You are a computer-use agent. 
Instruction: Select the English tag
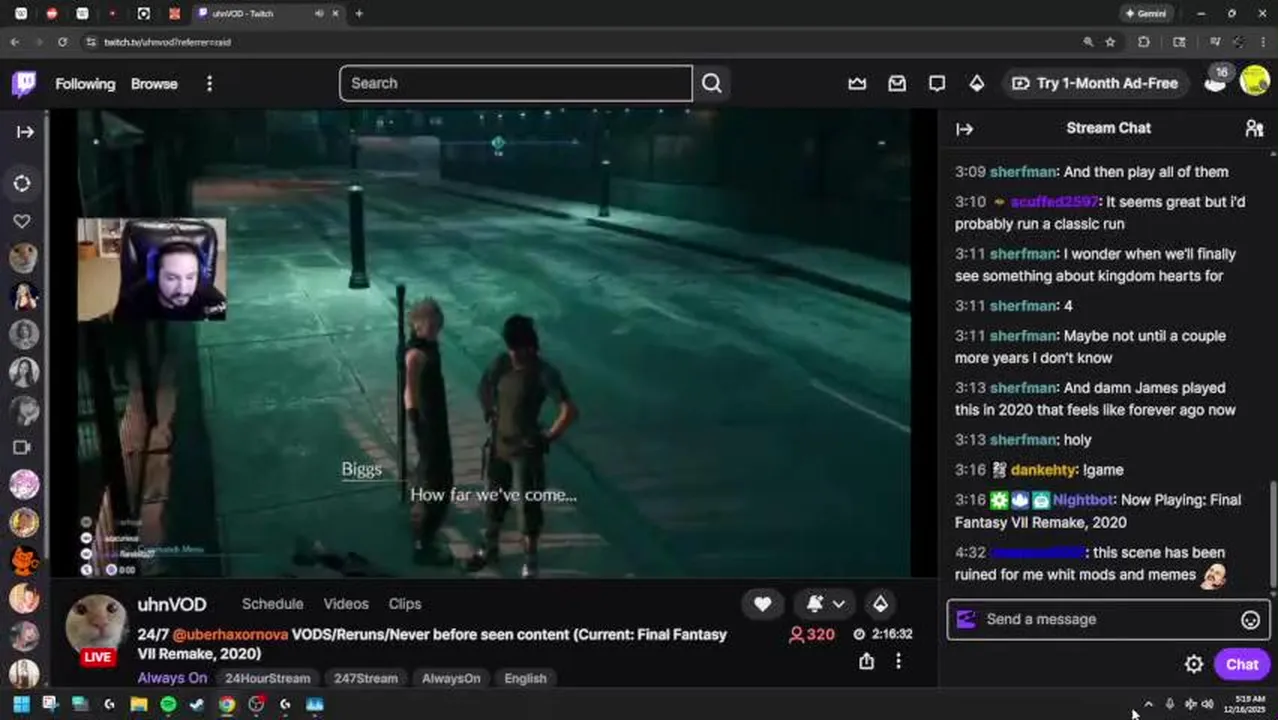click(525, 678)
